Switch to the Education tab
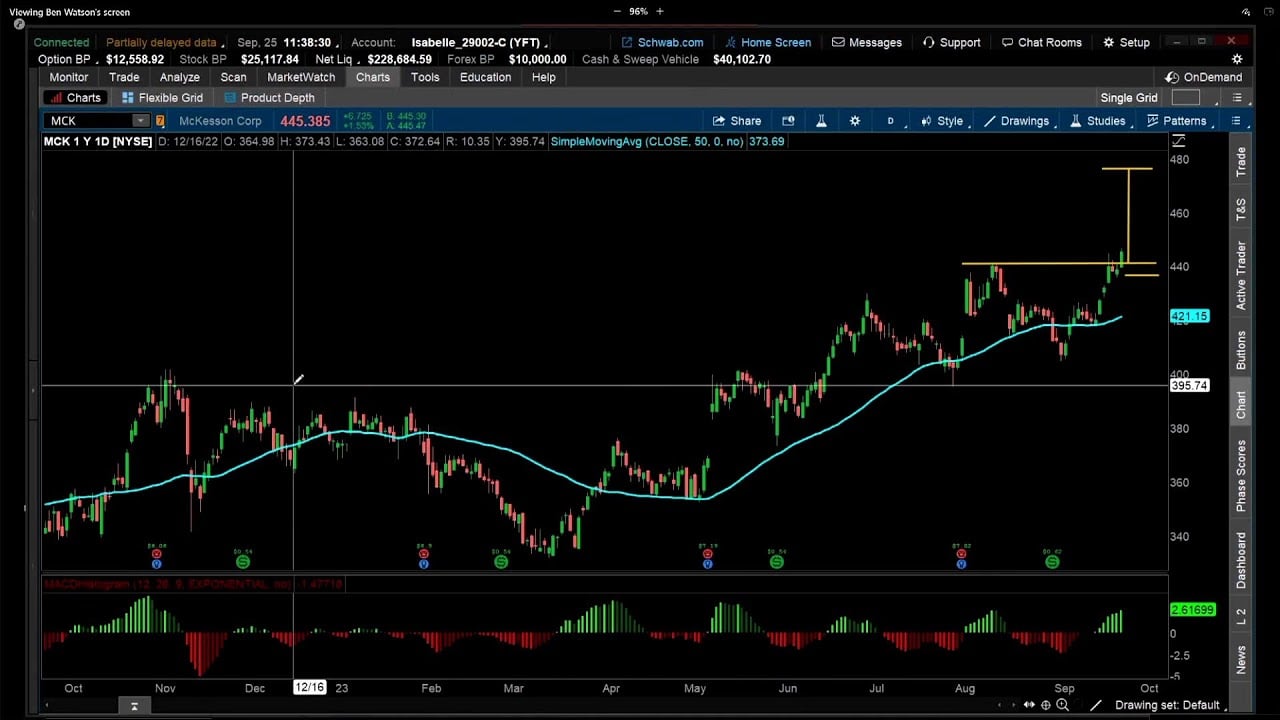The height and width of the screenshot is (720, 1280). pyautogui.click(x=485, y=77)
